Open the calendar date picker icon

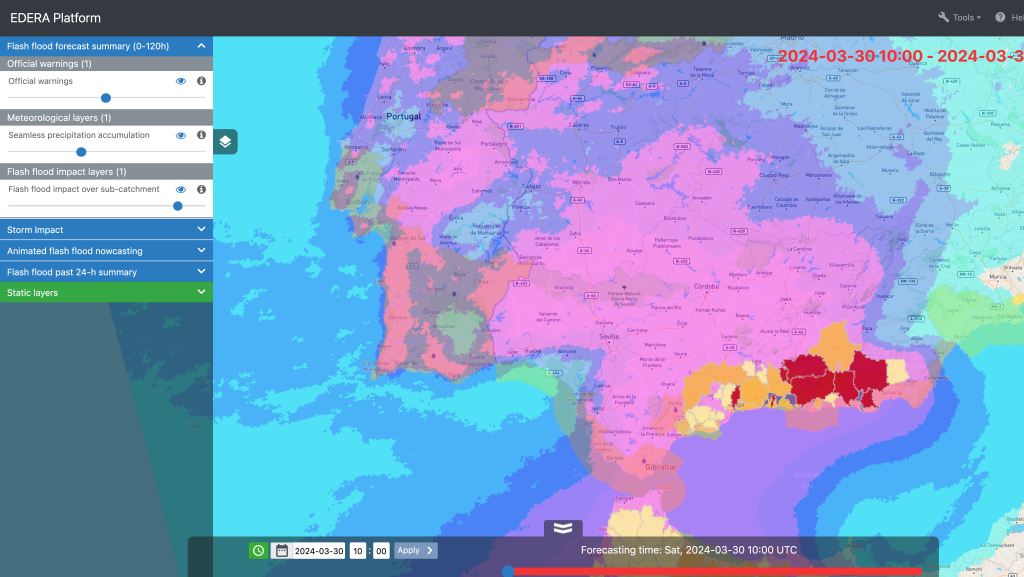[x=282, y=550]
